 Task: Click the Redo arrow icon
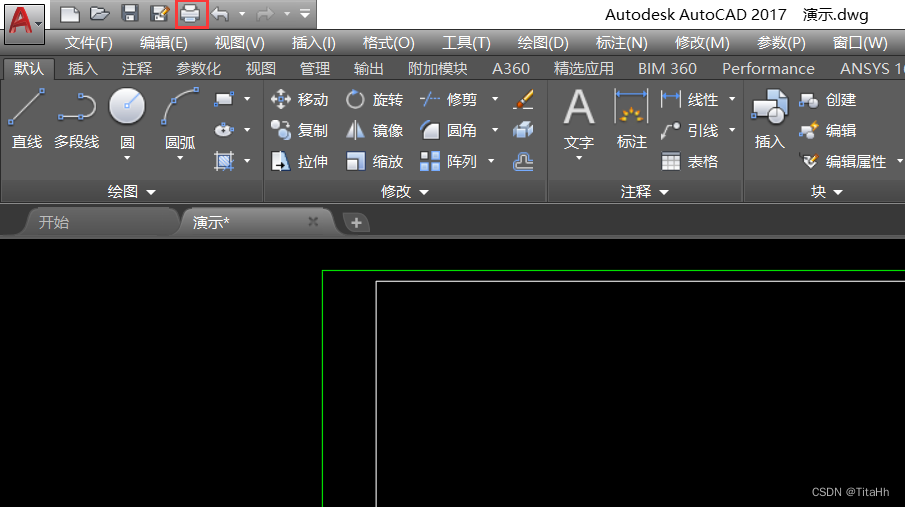point(265,14)
